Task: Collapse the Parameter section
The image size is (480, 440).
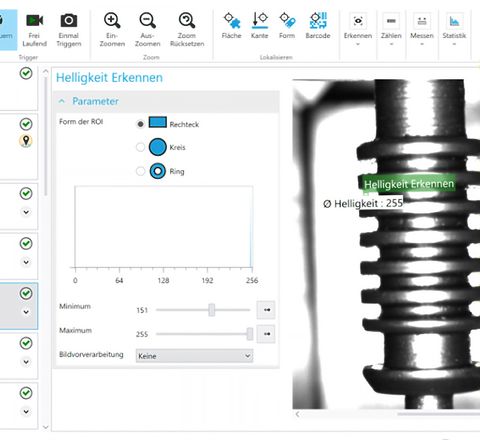Action: pyautogui.click(x=62, y=101)
